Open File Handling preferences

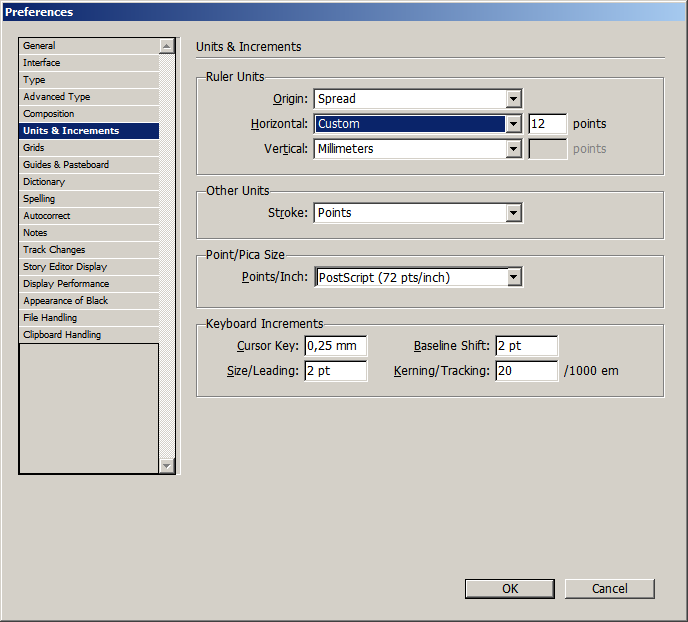point(89,318)
